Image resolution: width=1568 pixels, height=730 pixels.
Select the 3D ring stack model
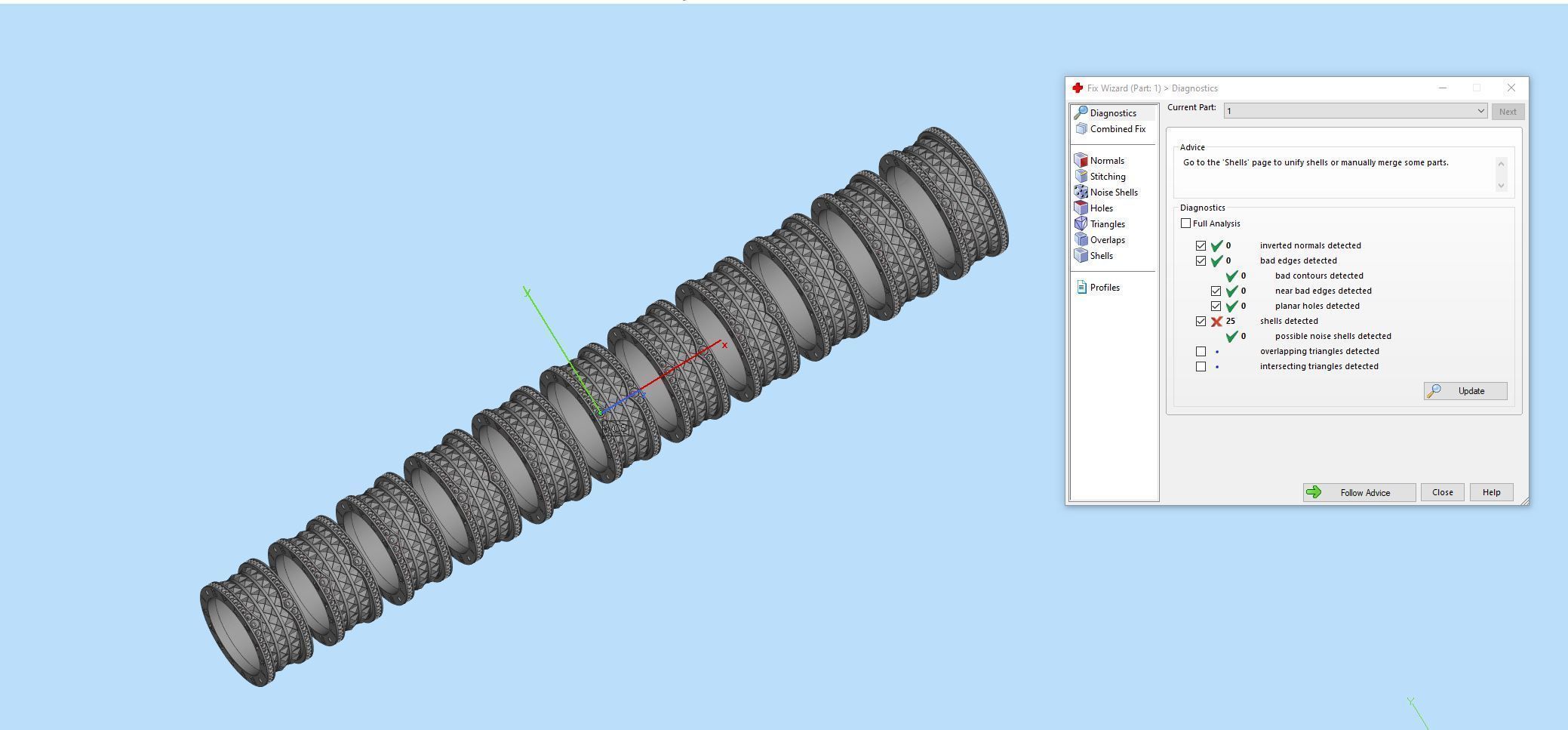[x=604, y=407]
